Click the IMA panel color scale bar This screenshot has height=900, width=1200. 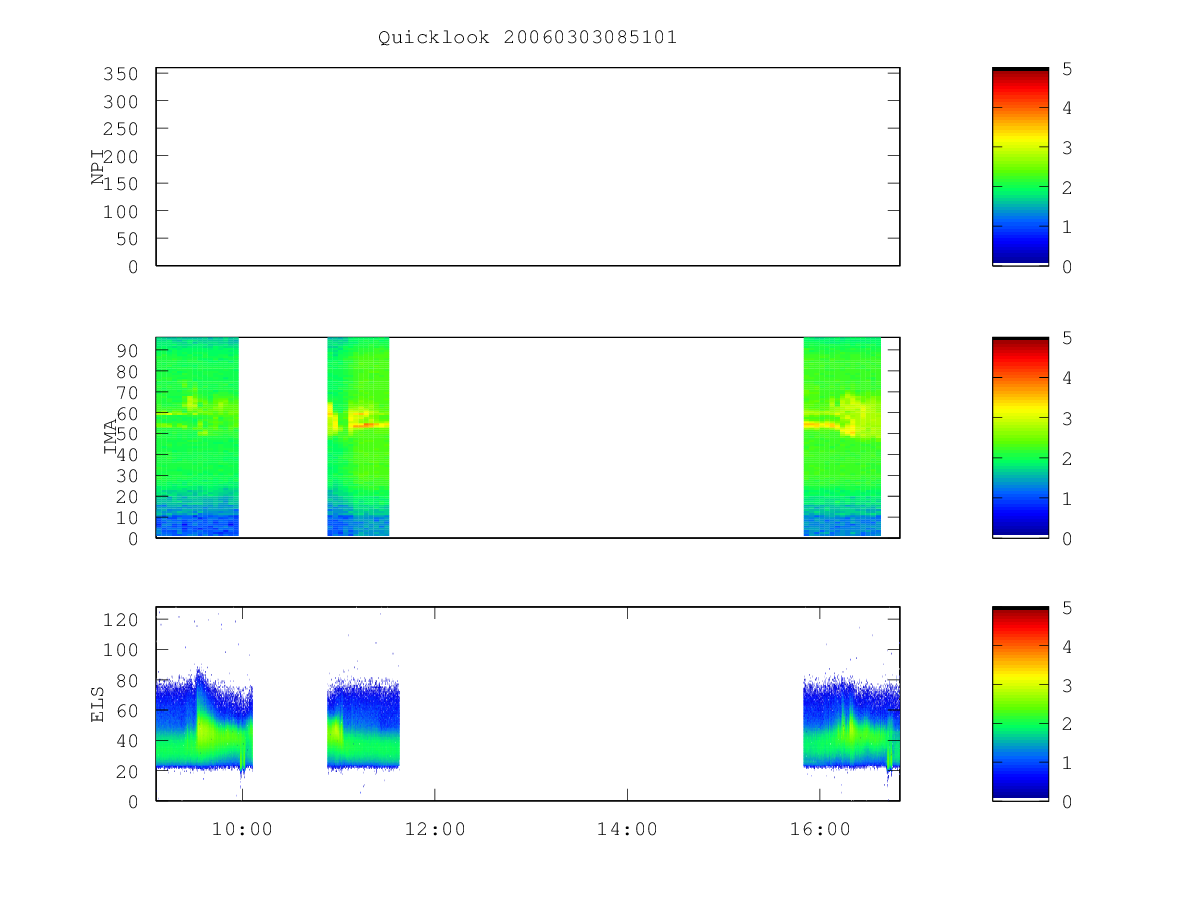pyautogui.click(x=1020, y=438)
